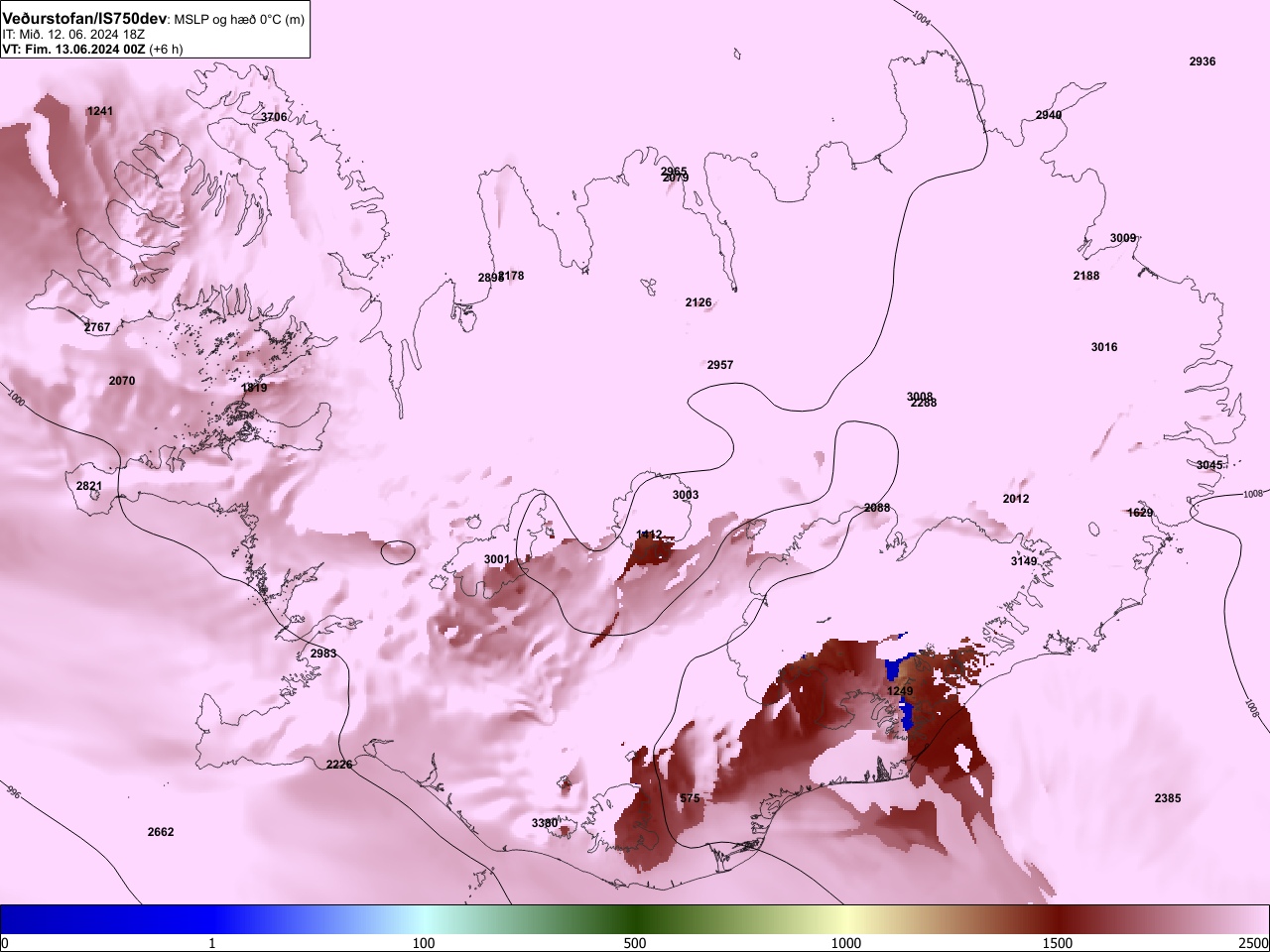Screen dimensions: 1270x952
Task: Click the color scale tick label 1500
Action: 1058,943
